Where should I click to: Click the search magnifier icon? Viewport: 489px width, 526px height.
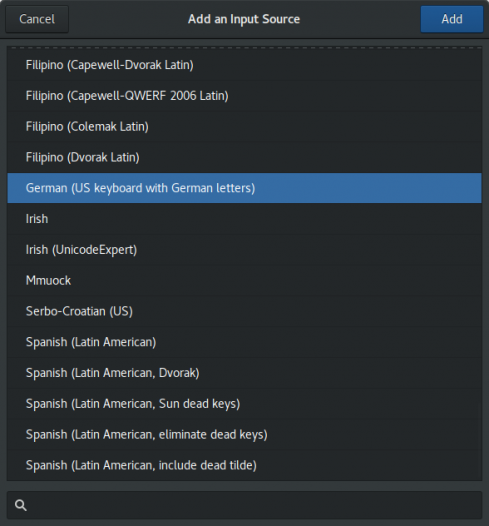(x=21, y=505)
